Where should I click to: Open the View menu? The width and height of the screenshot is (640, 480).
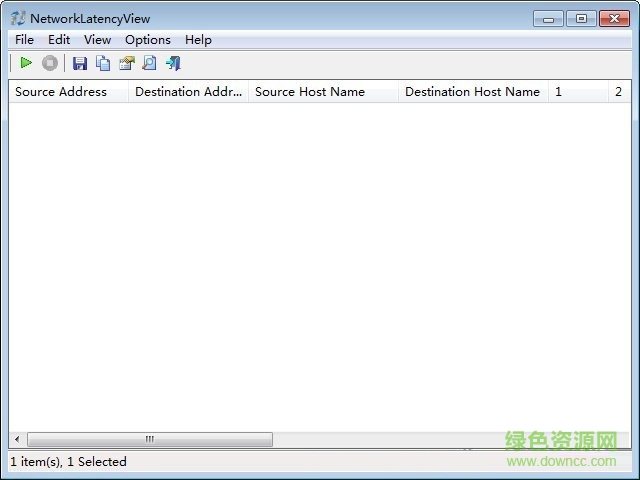tap(98, 40)
